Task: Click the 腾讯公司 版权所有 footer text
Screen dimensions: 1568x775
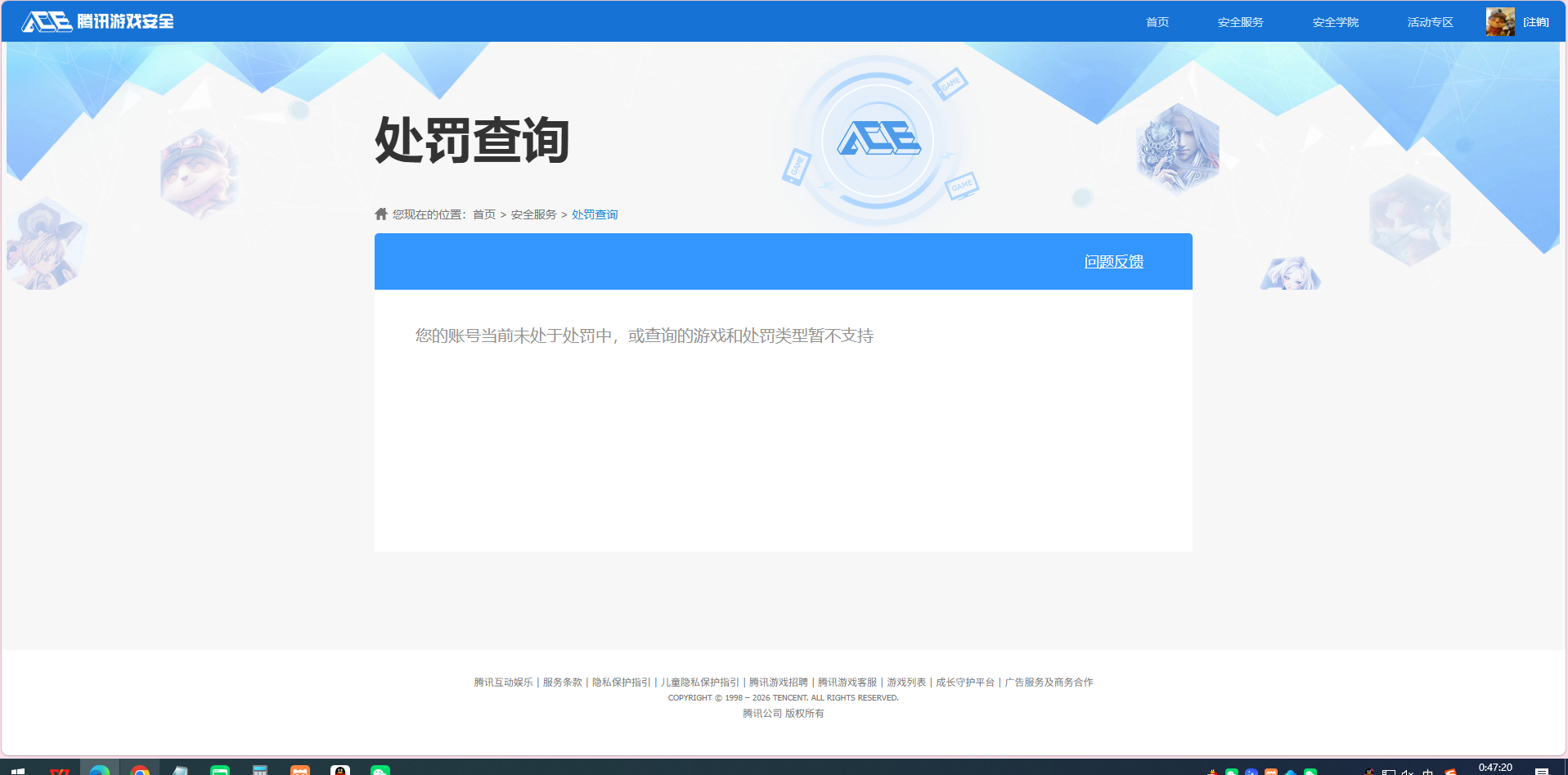Action: [783, 714]
